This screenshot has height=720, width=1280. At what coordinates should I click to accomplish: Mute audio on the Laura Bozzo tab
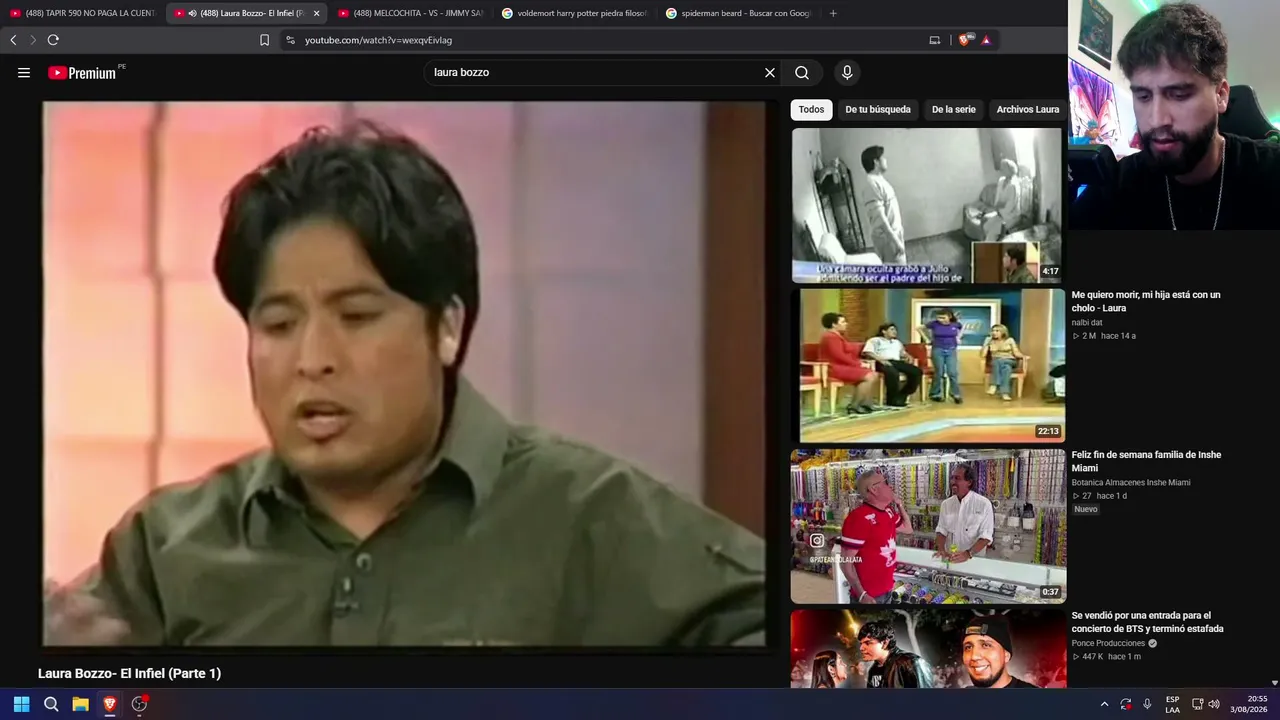(x=192, y=13)
